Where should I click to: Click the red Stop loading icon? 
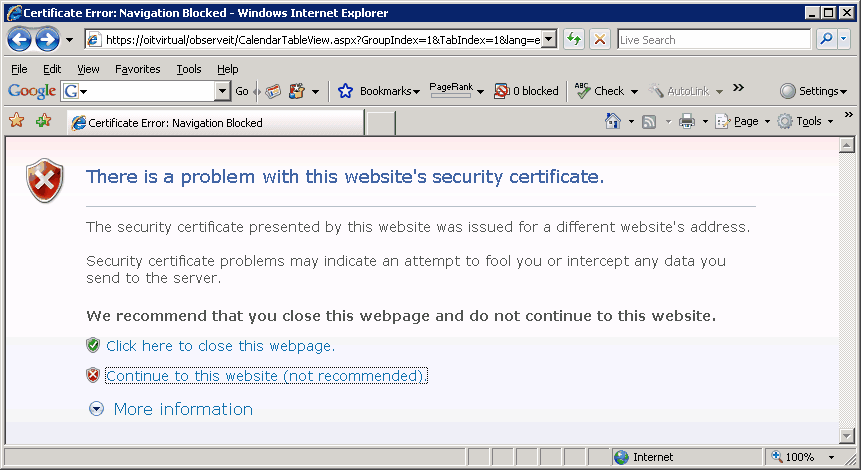point(599,40)
